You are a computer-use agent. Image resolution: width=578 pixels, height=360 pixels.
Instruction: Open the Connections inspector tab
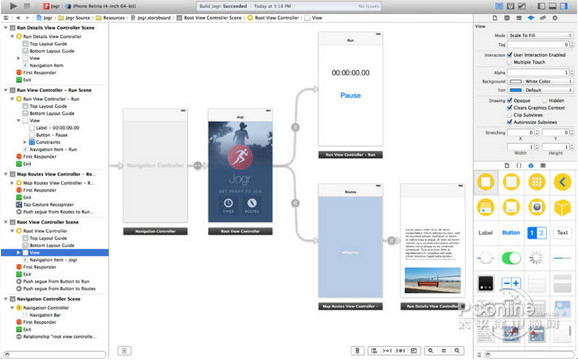point(555,18)
